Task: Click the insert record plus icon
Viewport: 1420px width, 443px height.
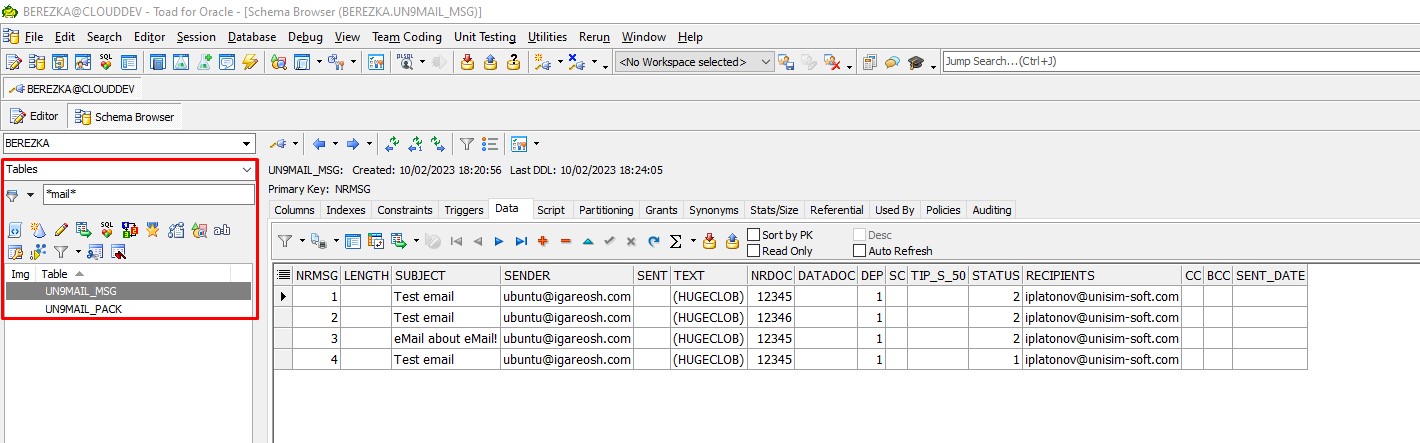Action: coord(543,241)
